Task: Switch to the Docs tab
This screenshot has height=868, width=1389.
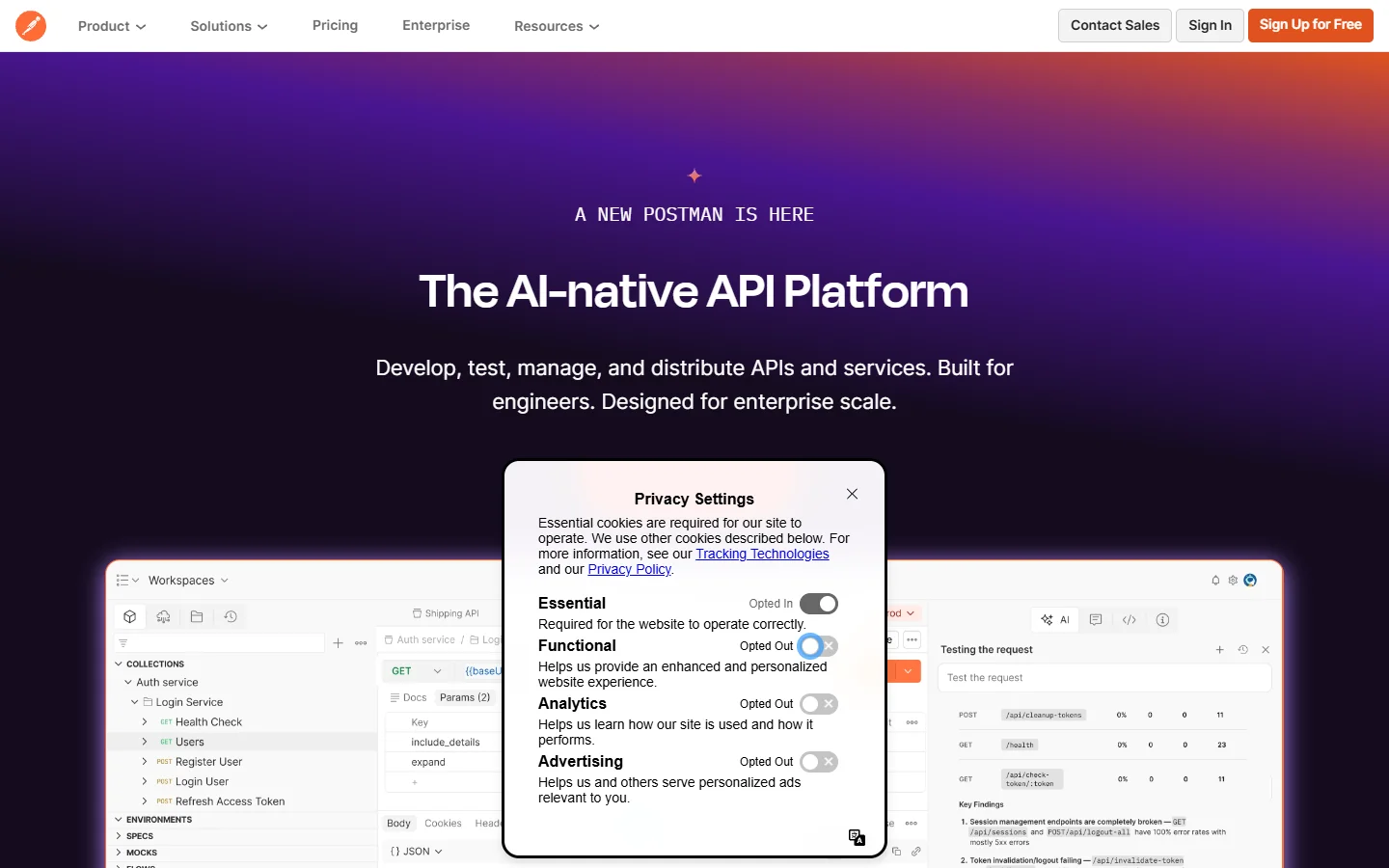Action: click(409, 697)
